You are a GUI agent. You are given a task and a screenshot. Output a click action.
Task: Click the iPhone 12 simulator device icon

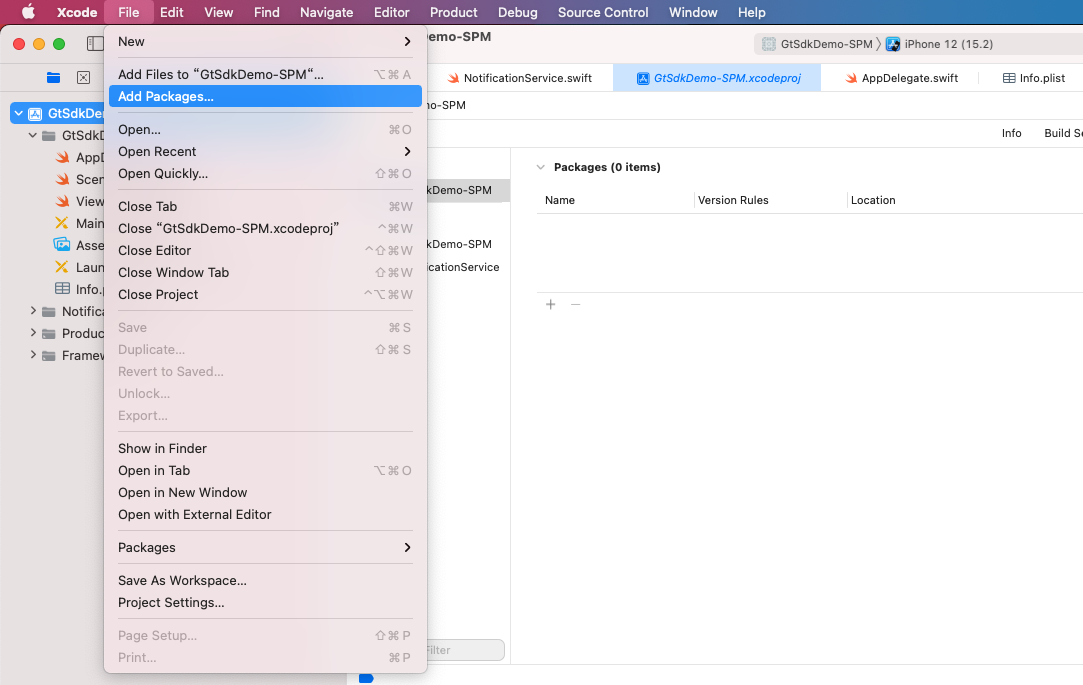(x=893, y=44)
